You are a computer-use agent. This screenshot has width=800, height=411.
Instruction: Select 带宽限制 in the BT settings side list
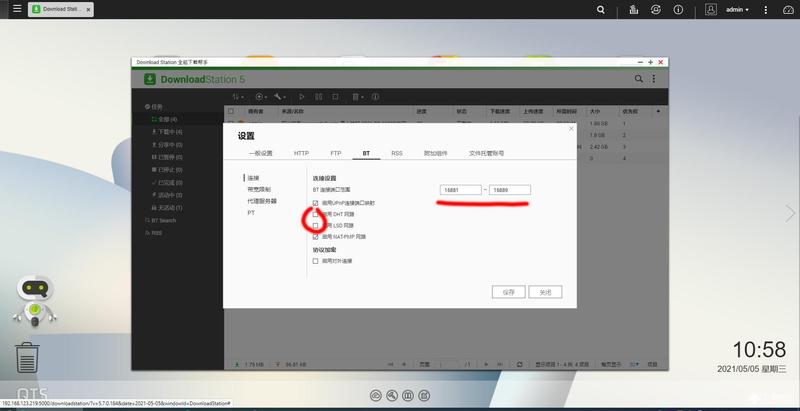coord(259,189)
